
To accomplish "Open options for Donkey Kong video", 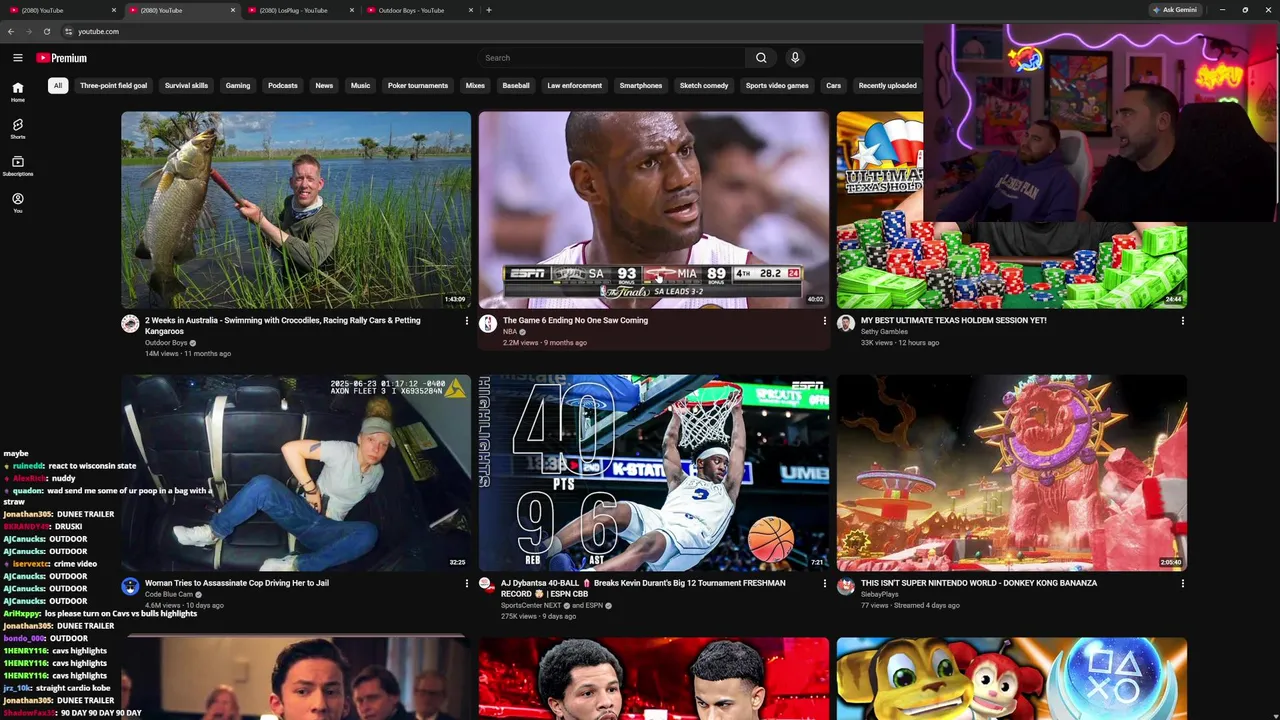I will click(1182, 583).
